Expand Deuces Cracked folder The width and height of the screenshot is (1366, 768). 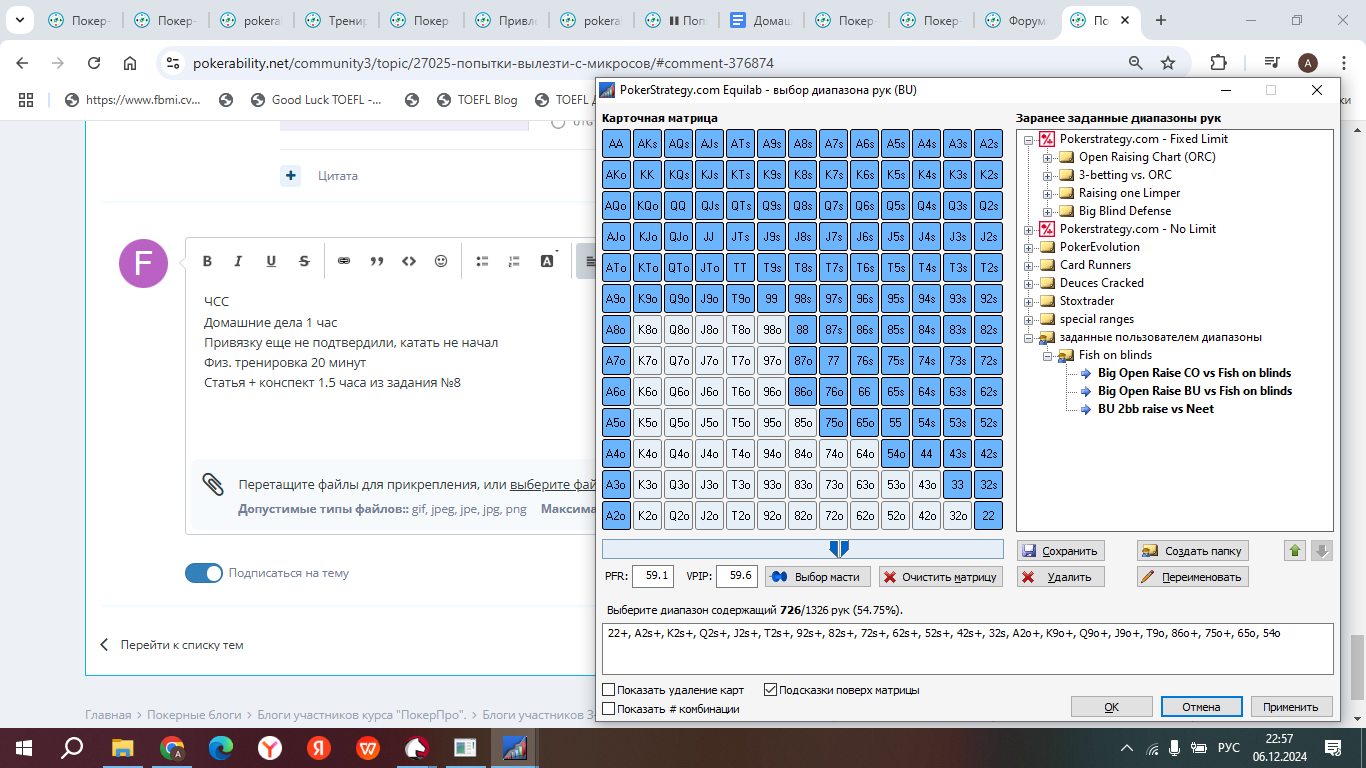point(1029,283)
